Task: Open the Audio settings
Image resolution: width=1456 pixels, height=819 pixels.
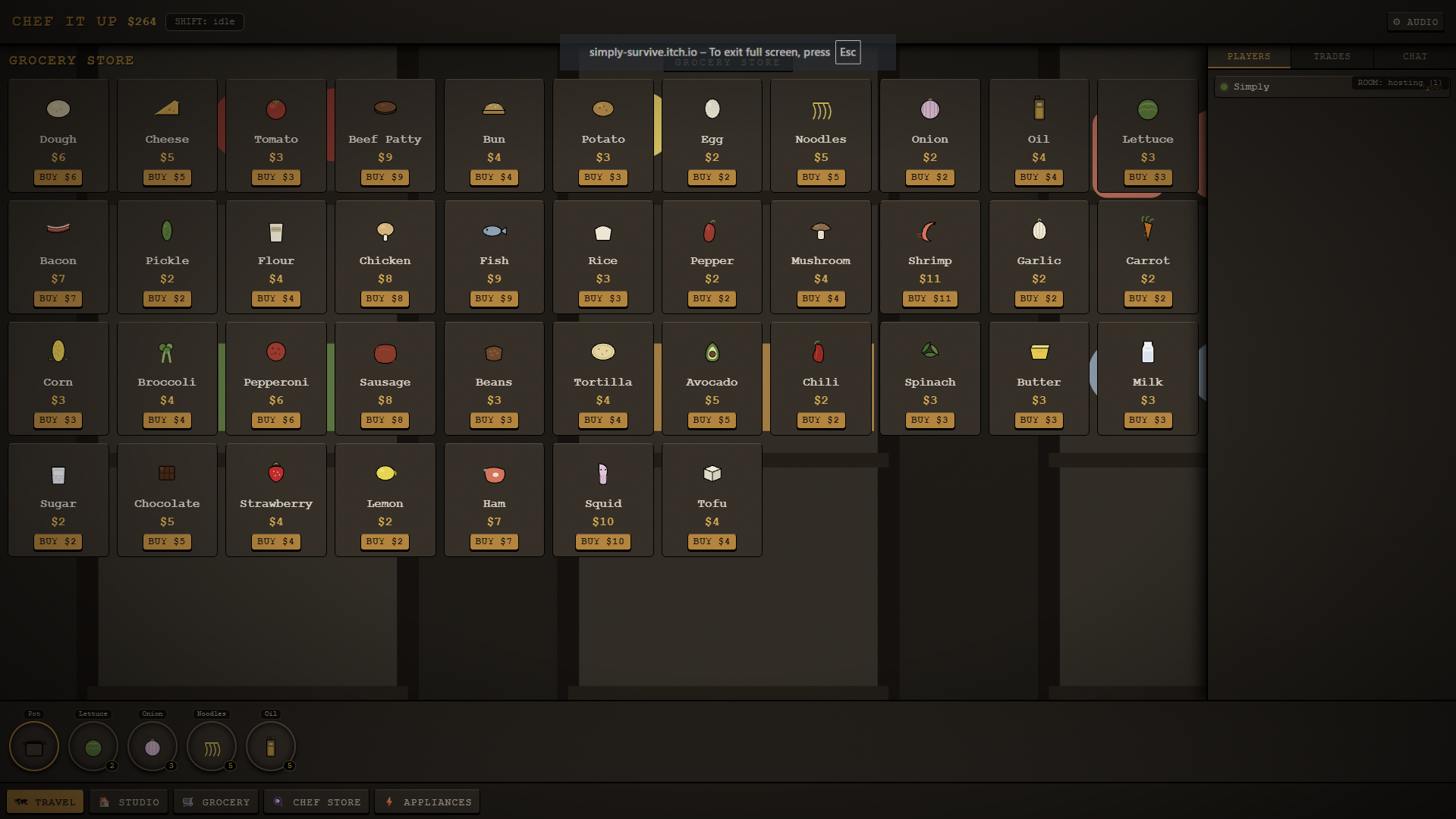Action: pyautogui.click(x=1416, y=21)
